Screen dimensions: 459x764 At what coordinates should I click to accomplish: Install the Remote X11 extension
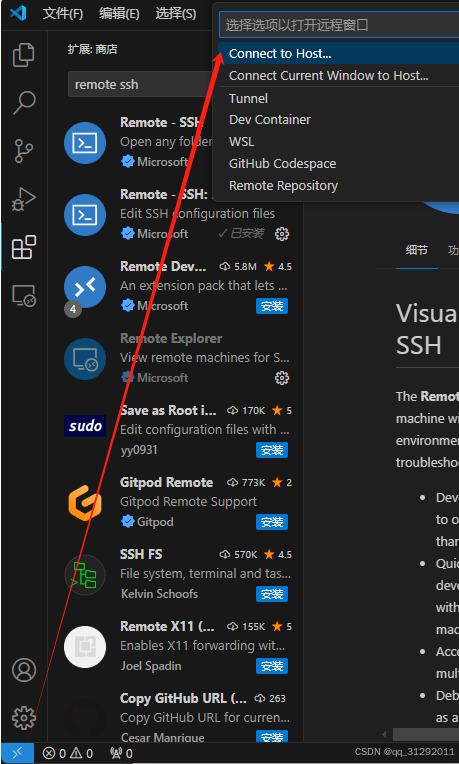[x=272, y=666]
